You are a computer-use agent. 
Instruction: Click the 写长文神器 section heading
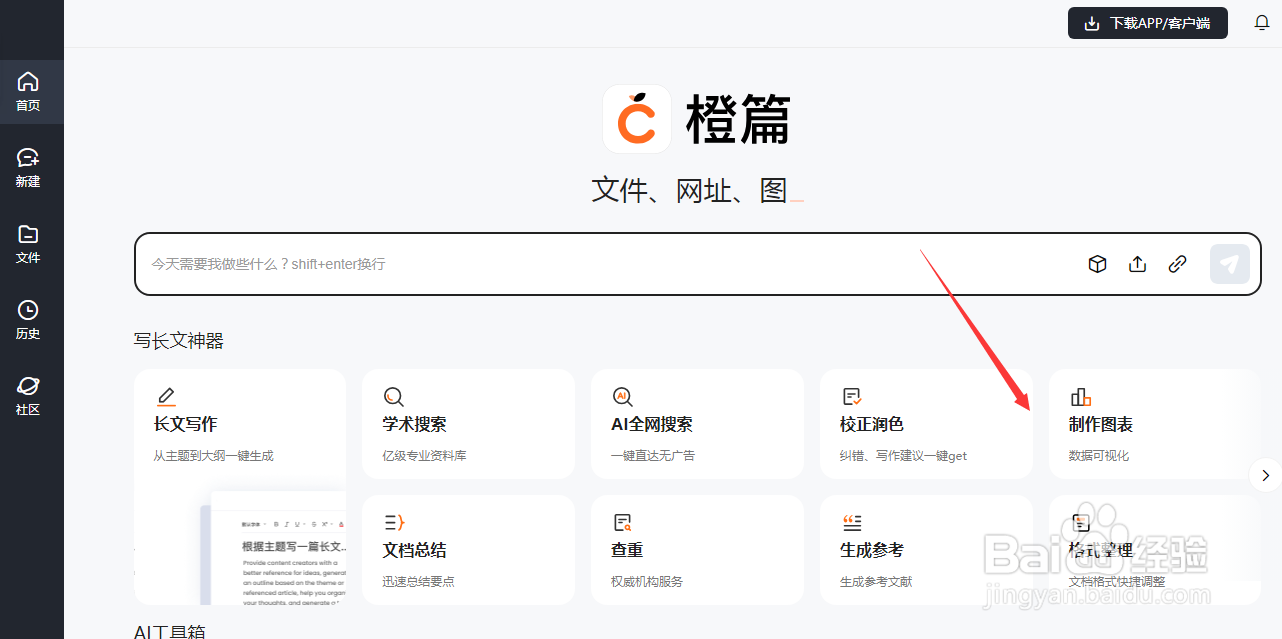(x=179, y=341)
